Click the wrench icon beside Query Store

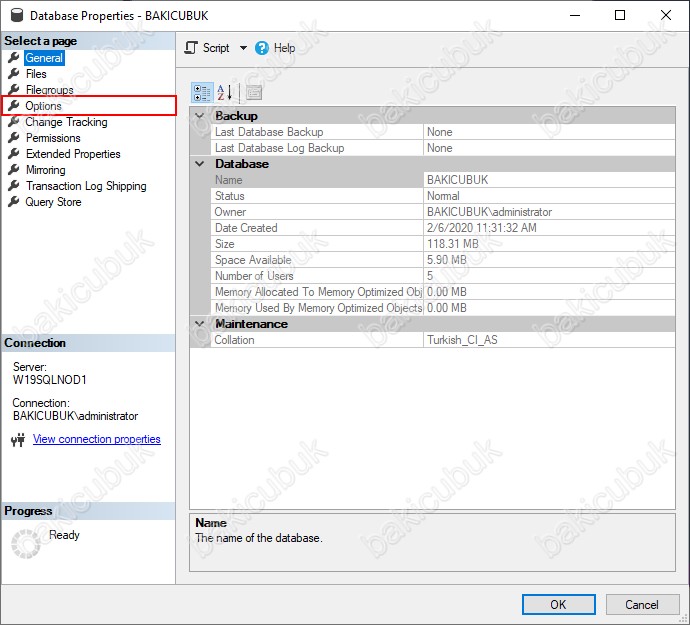pyautogui.click(x=14, y=202)
